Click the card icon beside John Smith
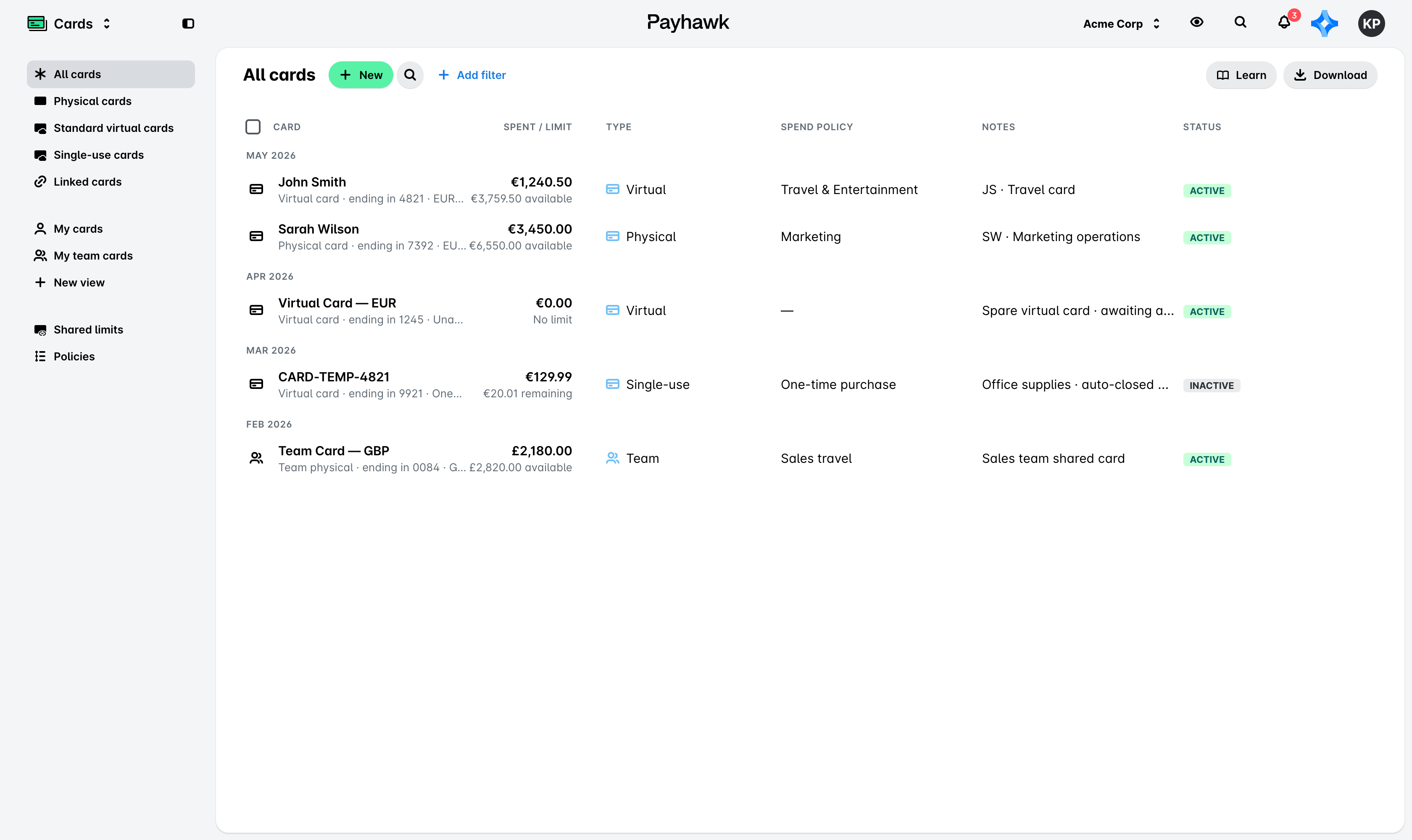 (256, 189)
